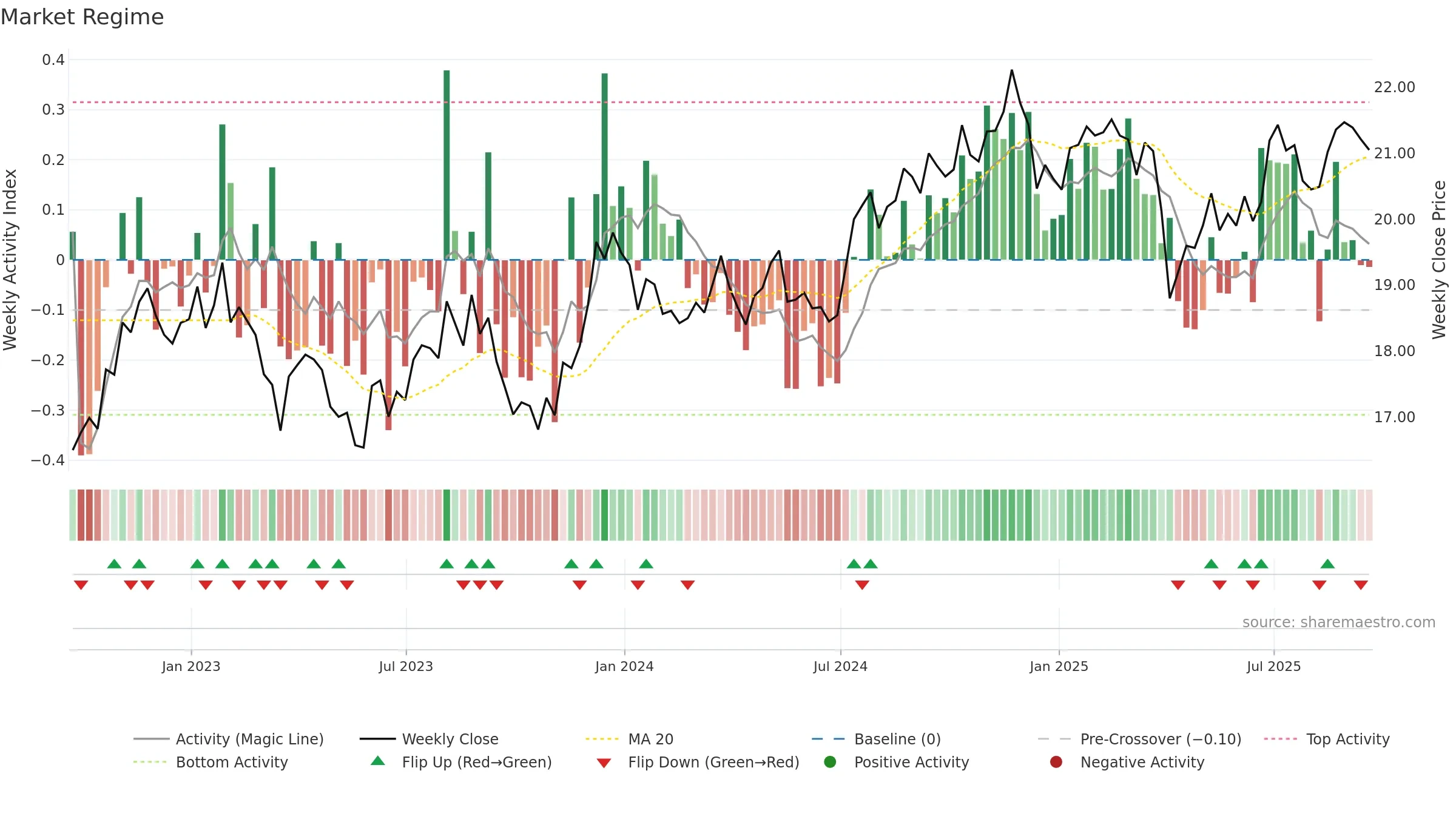Click the source: sharemaestro.com text
The width and height of the screenshot is (1456, 819).
click(x=1338, y=622)
